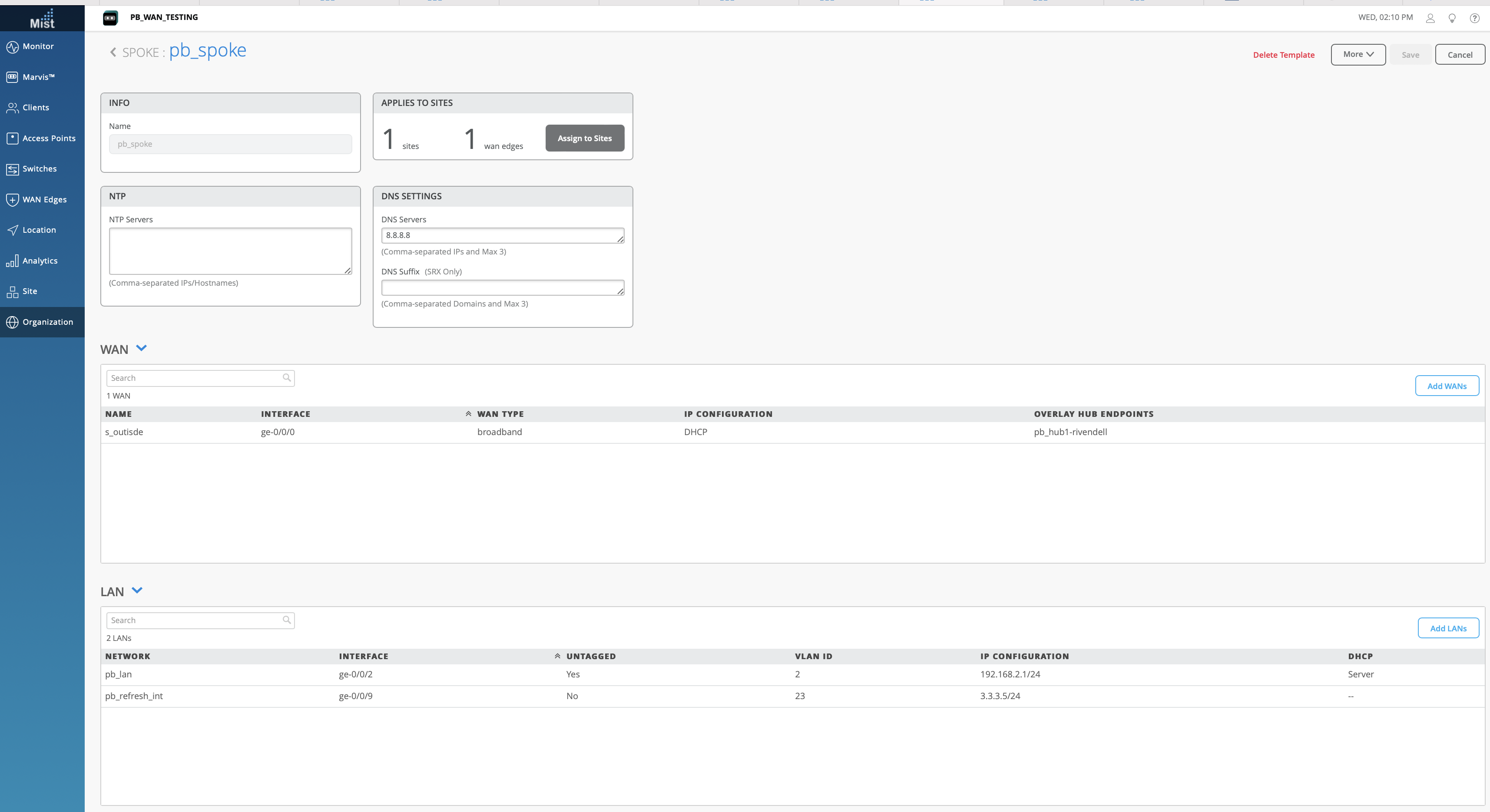Screen dimensions: 1490x812
Task: Open the Monitor section in sidebar
Action: tap(38, 46)
